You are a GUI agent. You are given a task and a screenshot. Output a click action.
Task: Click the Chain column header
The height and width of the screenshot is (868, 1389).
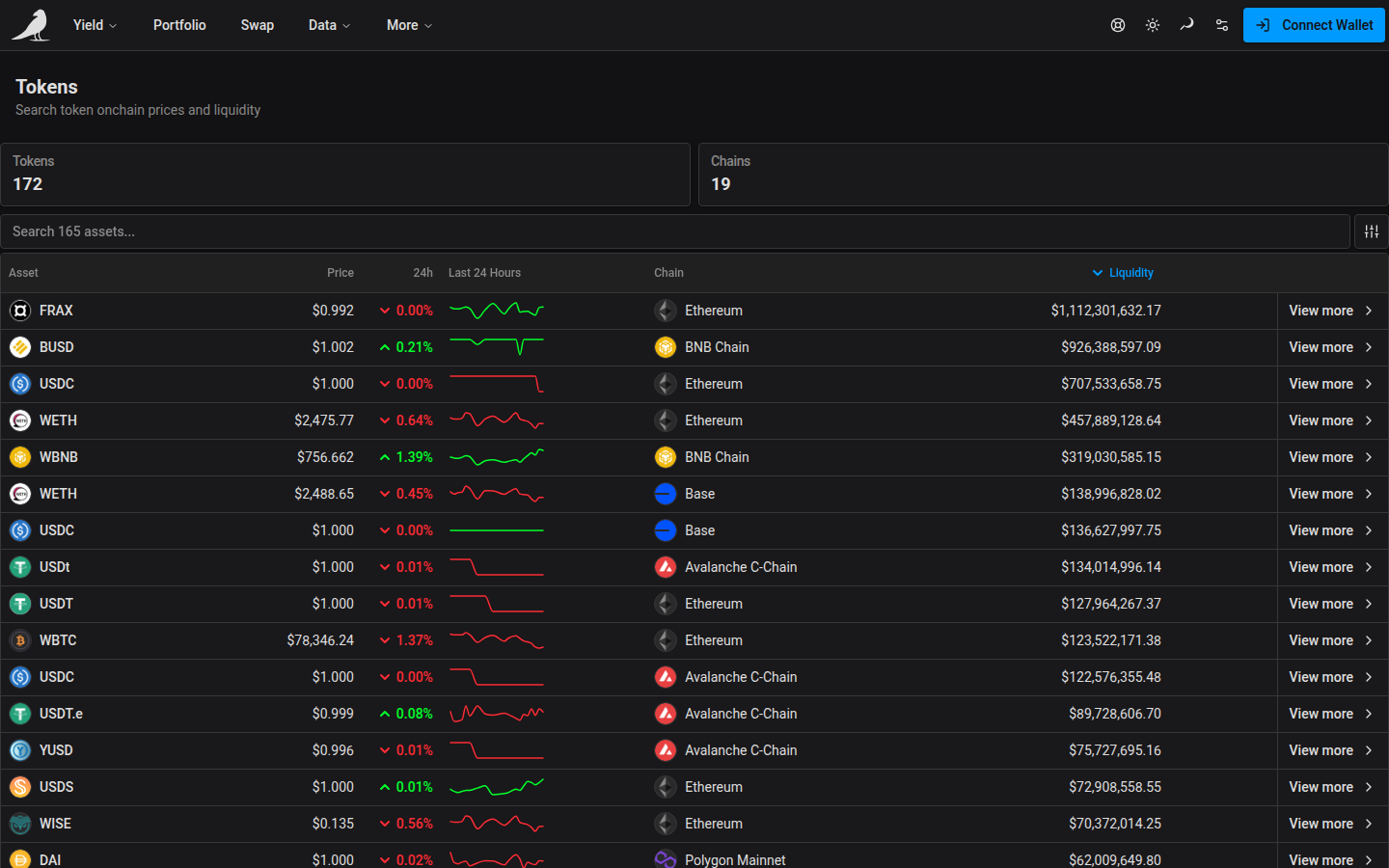point(668,273)
